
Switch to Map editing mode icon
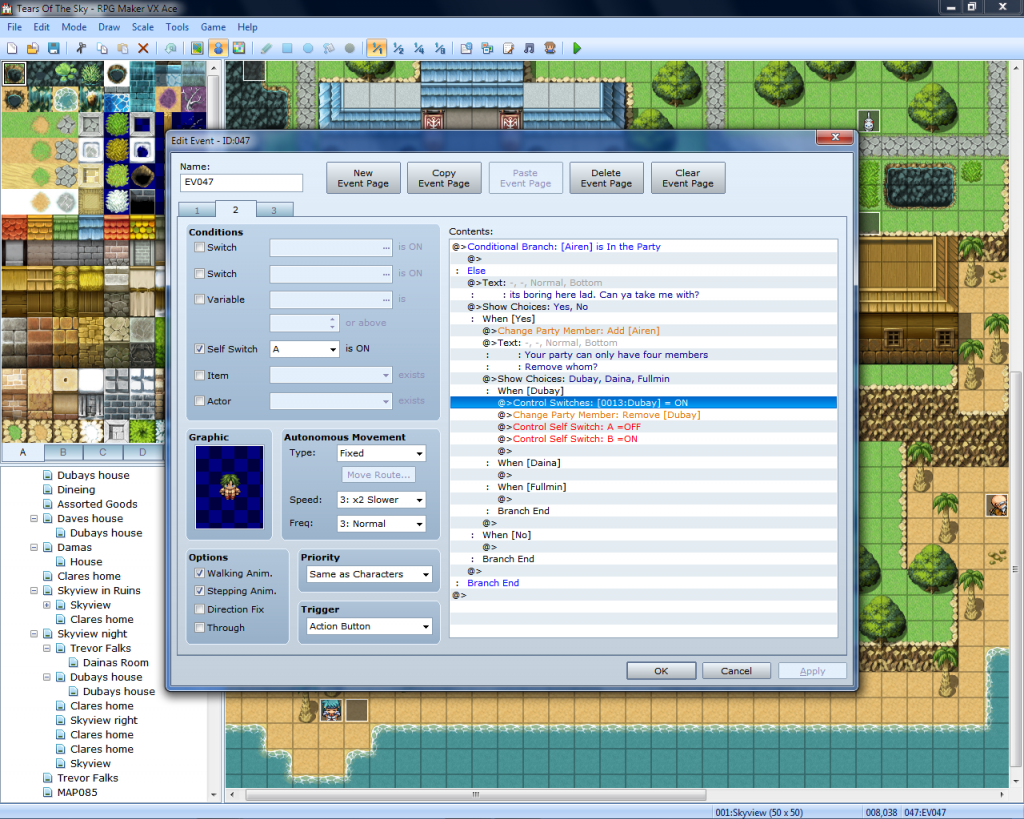point(198,48)
